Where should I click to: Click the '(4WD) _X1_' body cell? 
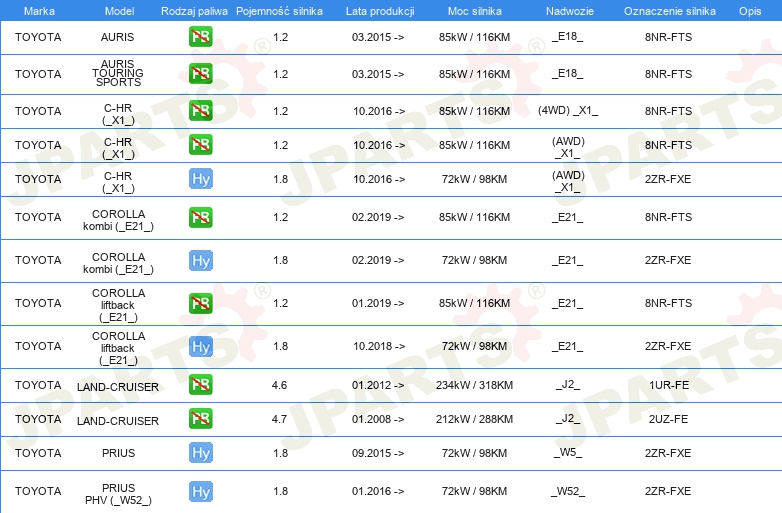pyautogui.click(x=568, y=110)
